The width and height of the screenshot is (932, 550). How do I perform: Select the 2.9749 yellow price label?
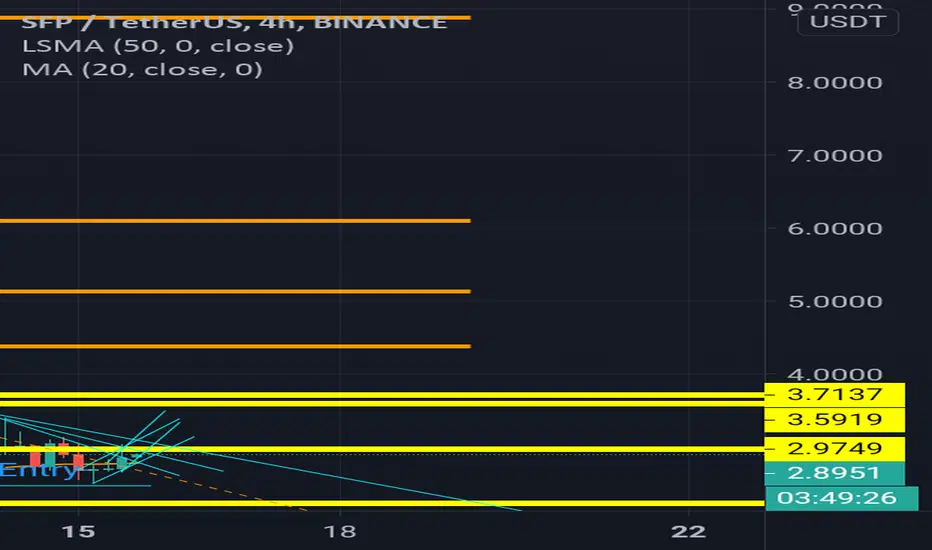pyautogui.click(x=835, y=448)
